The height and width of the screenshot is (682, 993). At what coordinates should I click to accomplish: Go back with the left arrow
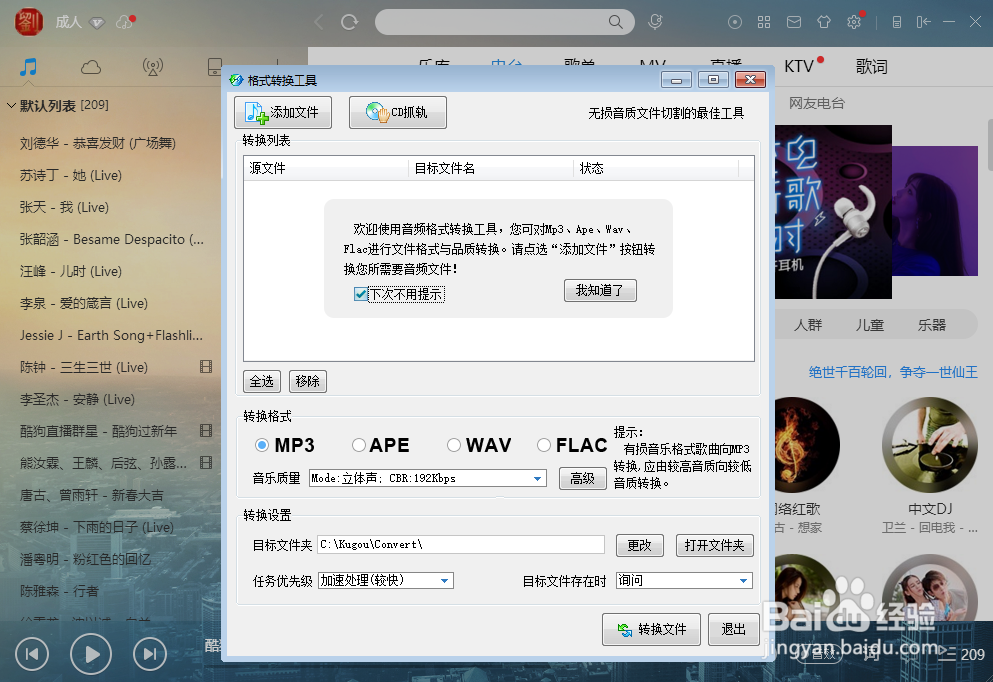319,23
